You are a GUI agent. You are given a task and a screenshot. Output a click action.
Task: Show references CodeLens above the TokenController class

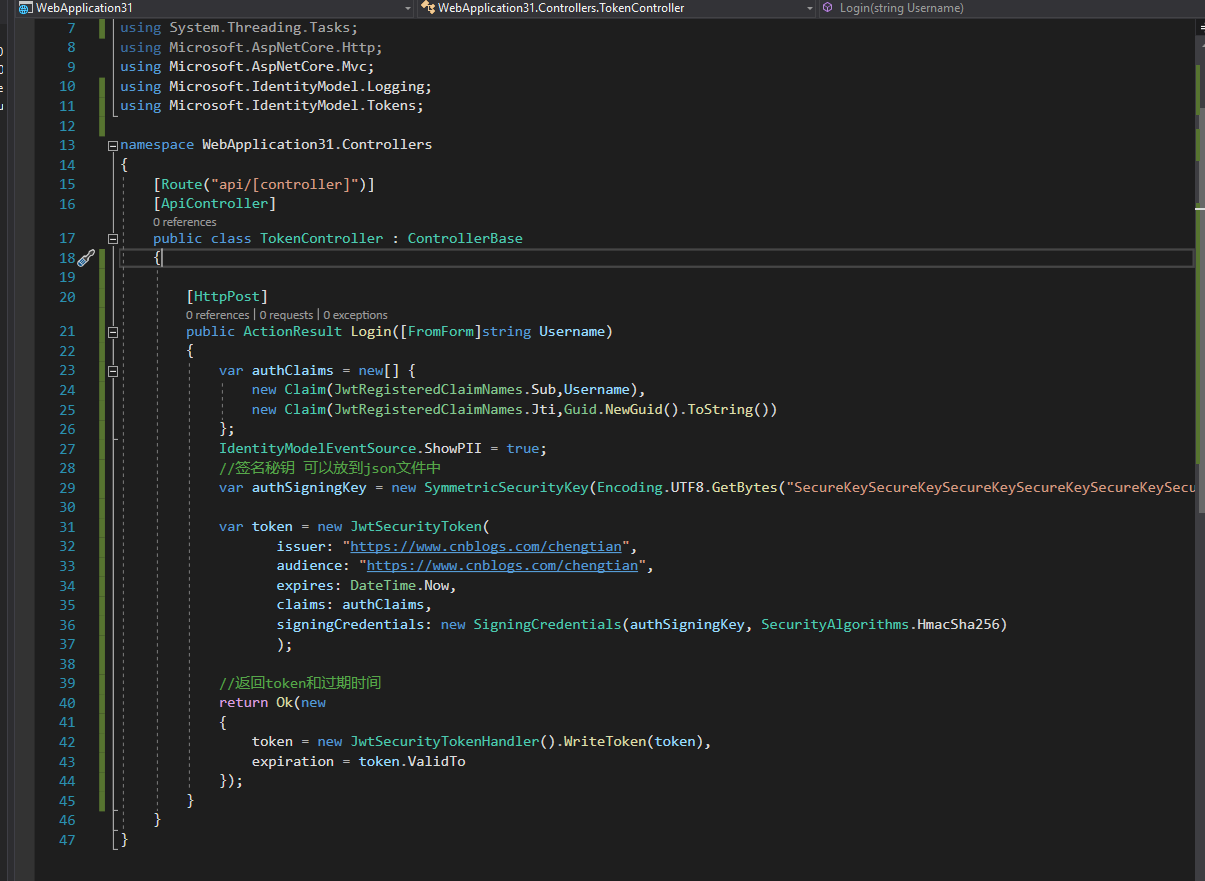coord(184,222)
